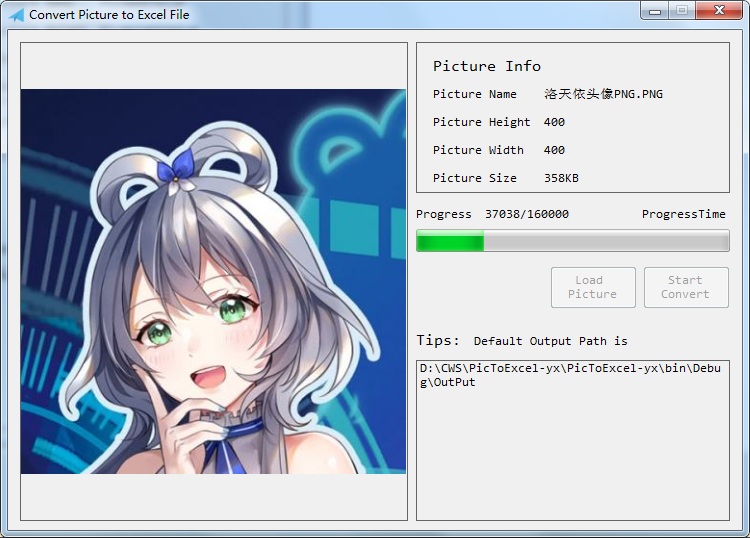Click the Tips: label
Viewport: 750px width, 538px height.
point(438,340)
